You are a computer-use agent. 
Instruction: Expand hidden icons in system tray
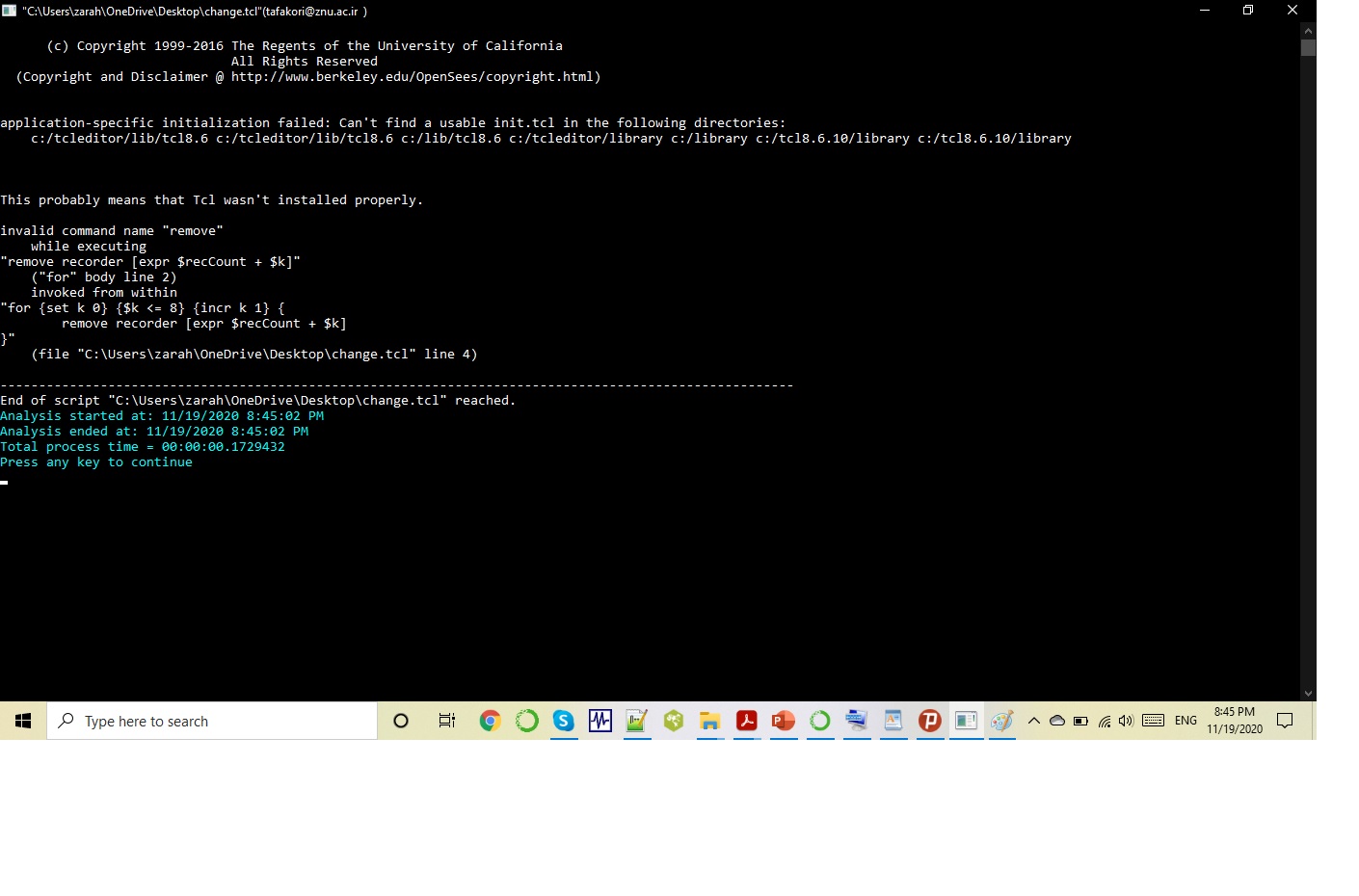point(1033,720)
